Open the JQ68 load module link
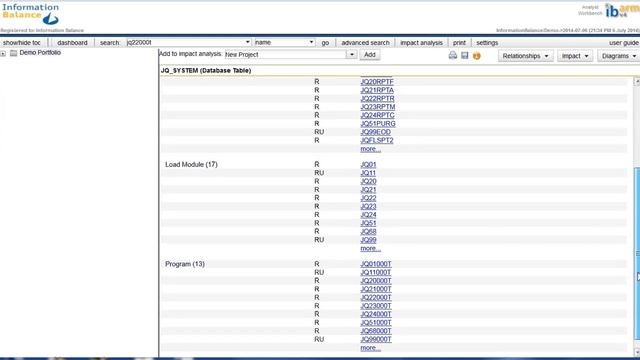 click(x=368, y=231)
